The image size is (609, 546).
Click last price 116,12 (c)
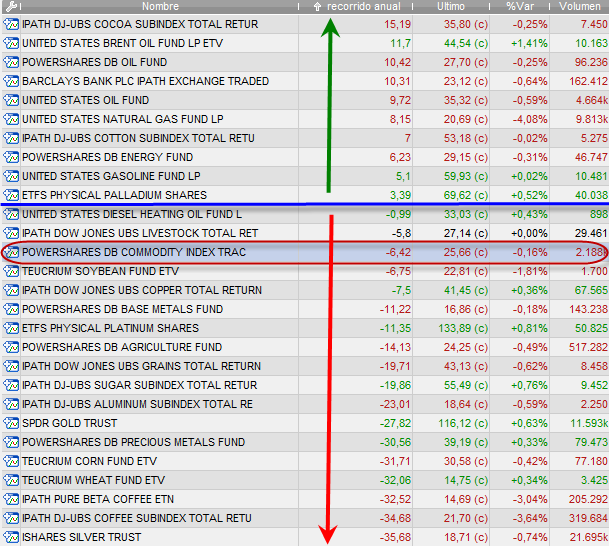[463, 423]
